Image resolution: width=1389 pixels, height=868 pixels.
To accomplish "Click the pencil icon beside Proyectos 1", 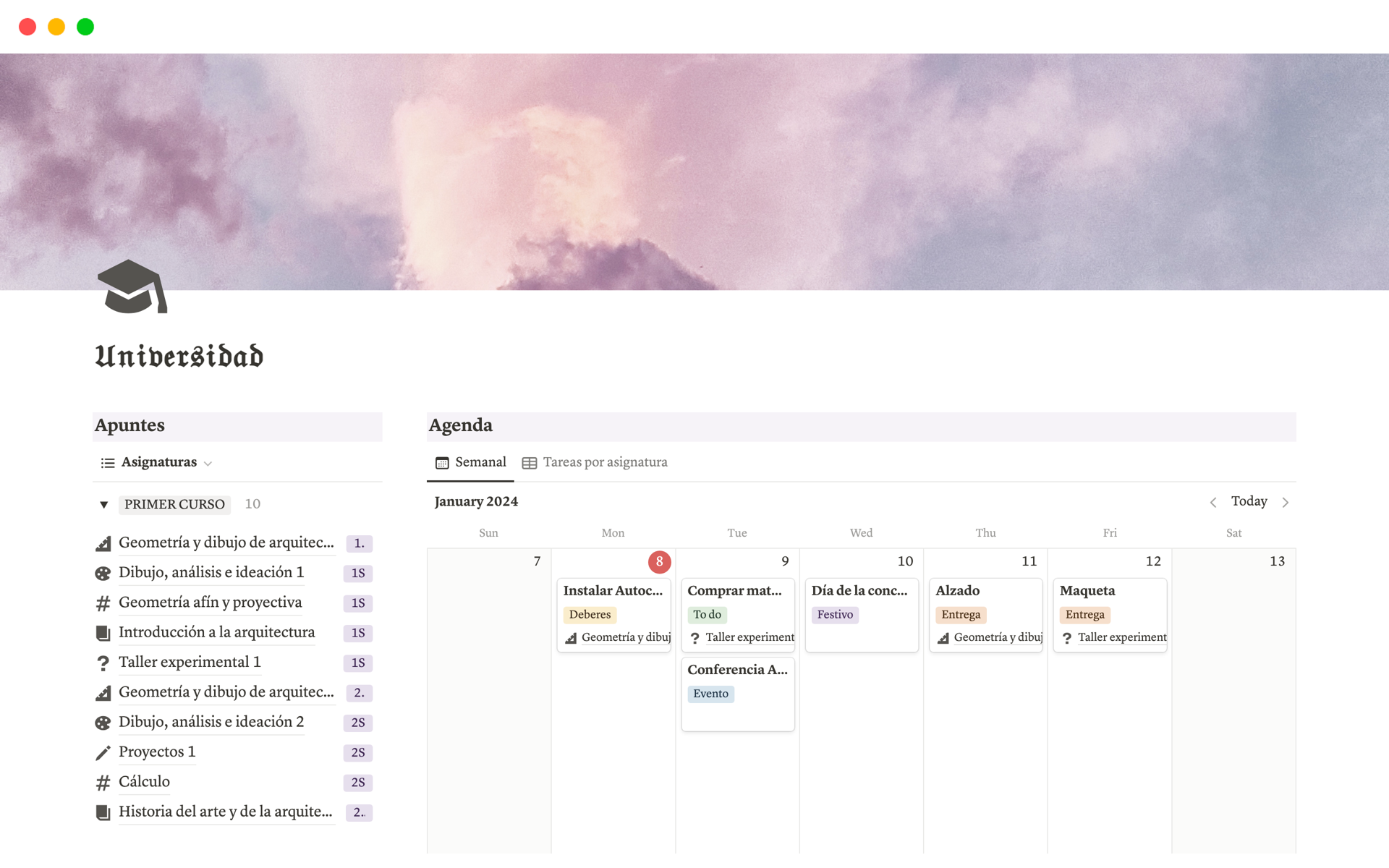I will click(103, 752).
